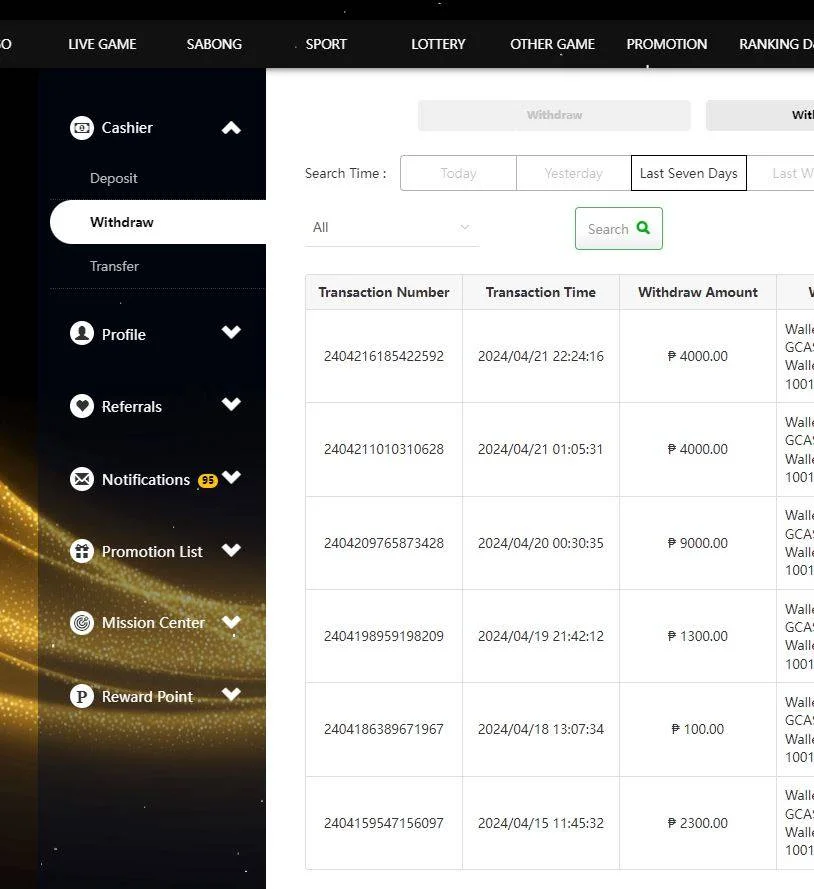
Task: Open the PROMOTION menu
Action: 667,44
